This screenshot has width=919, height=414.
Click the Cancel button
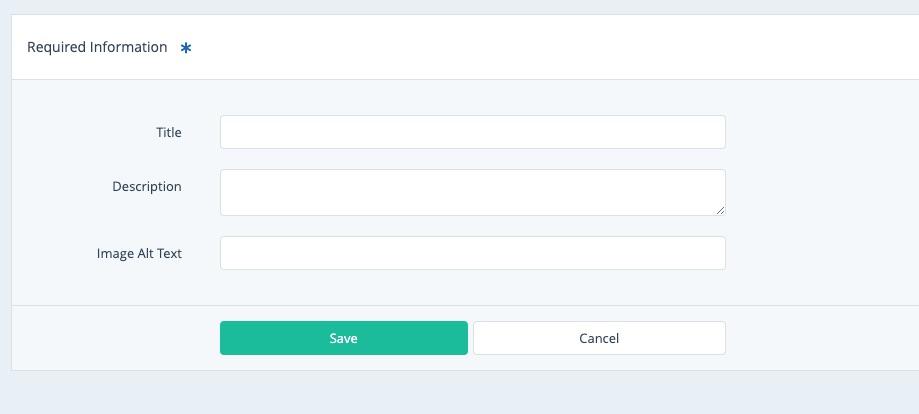click(599, 338)
